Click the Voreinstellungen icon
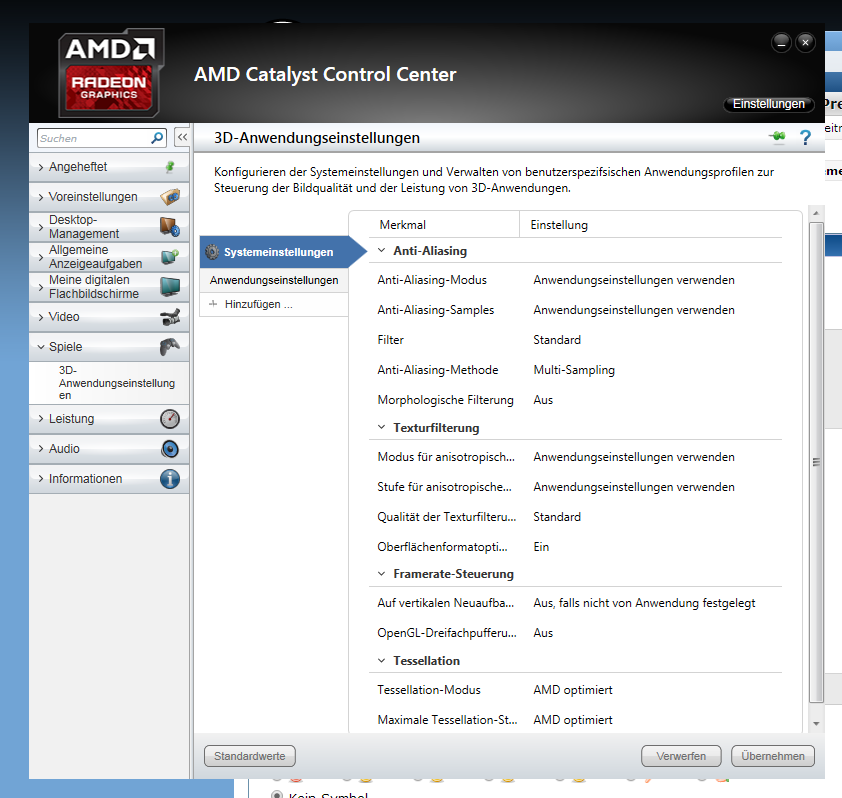842x798 pixels. click(170, 197)
